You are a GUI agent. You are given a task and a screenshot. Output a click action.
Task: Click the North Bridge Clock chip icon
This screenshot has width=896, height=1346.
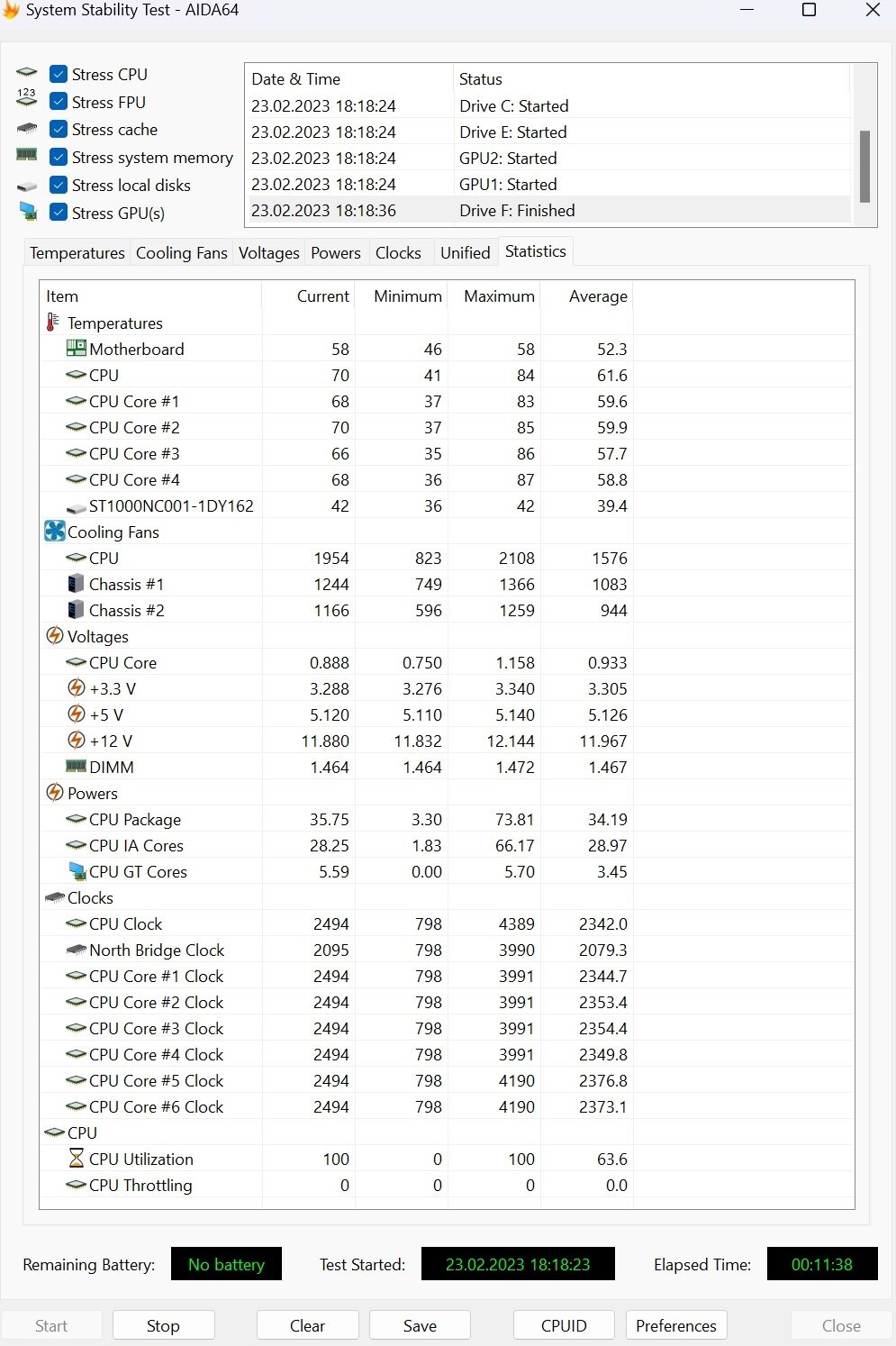77,950
